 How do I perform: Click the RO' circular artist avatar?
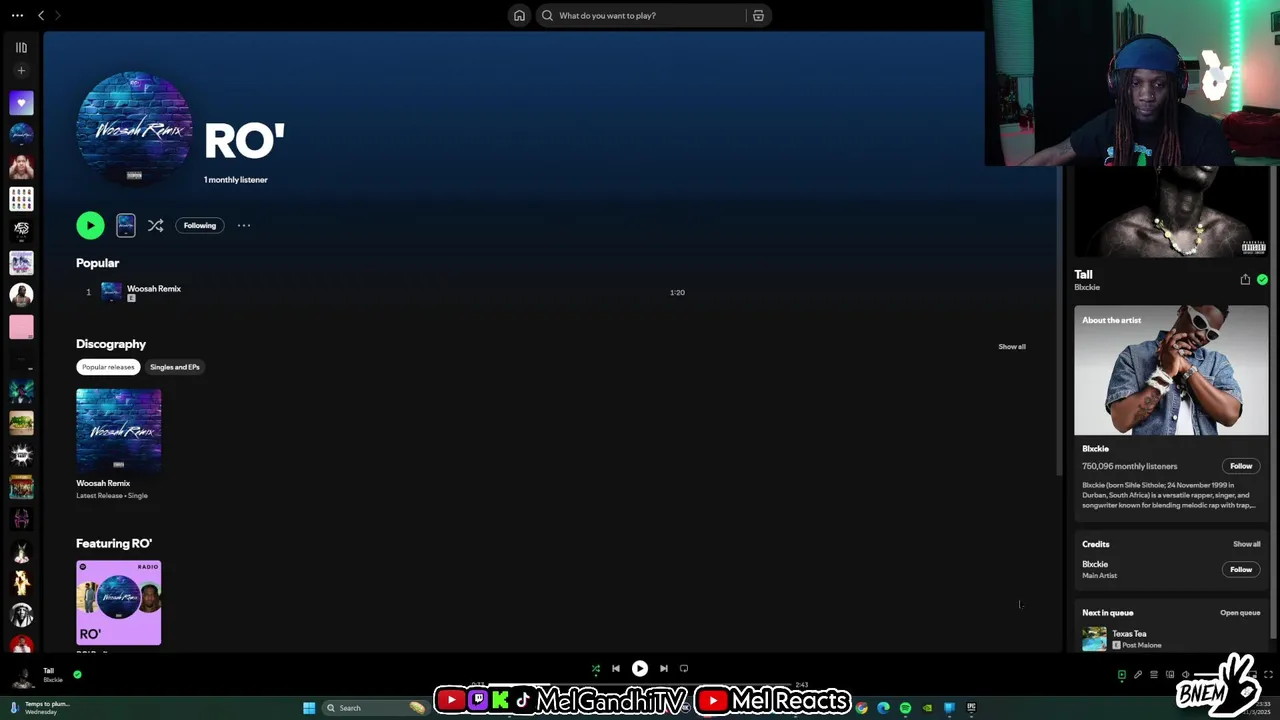tap(134, 129)
